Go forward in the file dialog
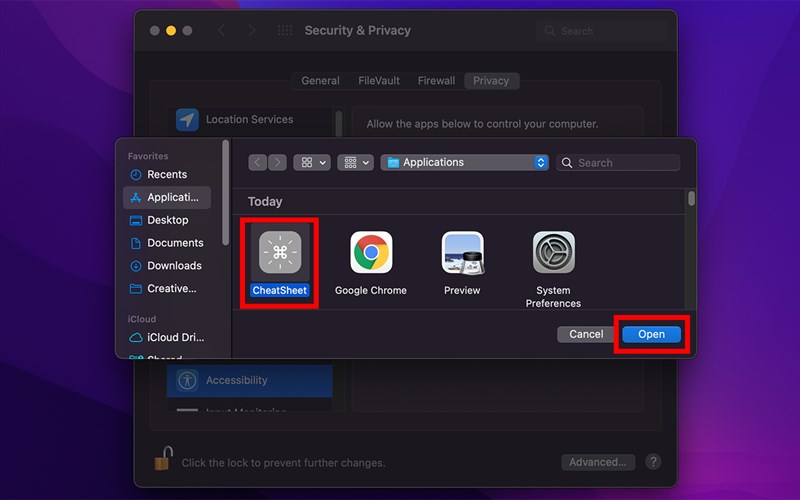The image size is (800, 500). 277,163
